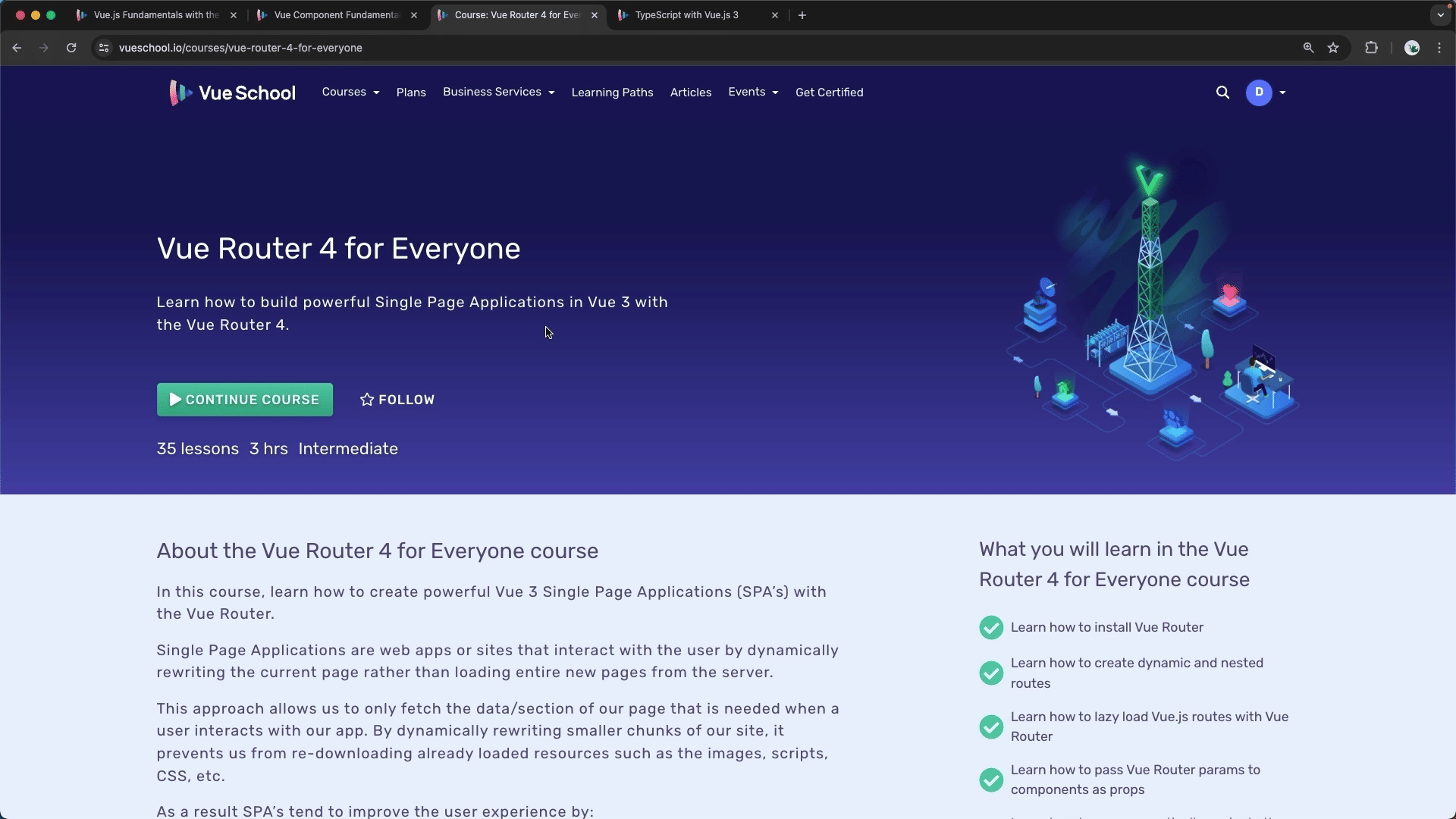Click the Chrome profile avatar icon
Viewport: 1456px width, 819px height.
[1412, 48]
